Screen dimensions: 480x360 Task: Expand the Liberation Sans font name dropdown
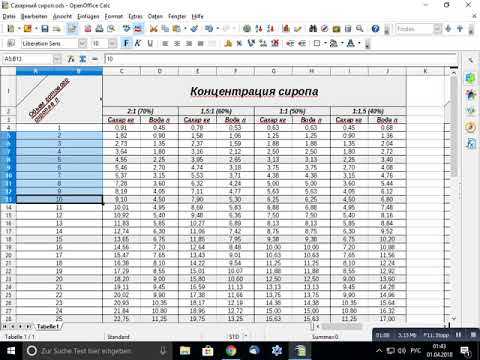pyautogui.click(x=82, y=43)
